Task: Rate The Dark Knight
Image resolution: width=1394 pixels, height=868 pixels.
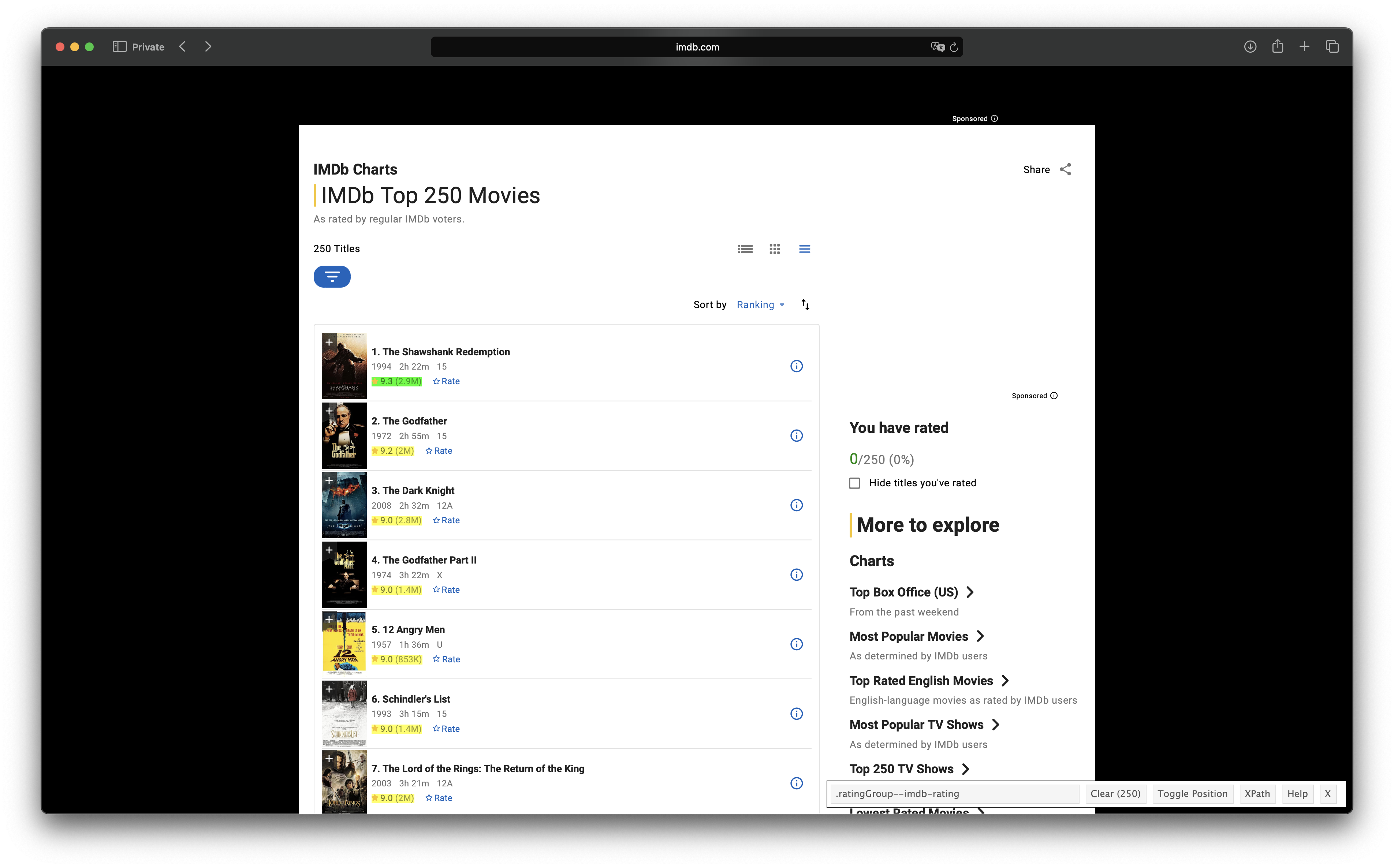Action: 446,520
